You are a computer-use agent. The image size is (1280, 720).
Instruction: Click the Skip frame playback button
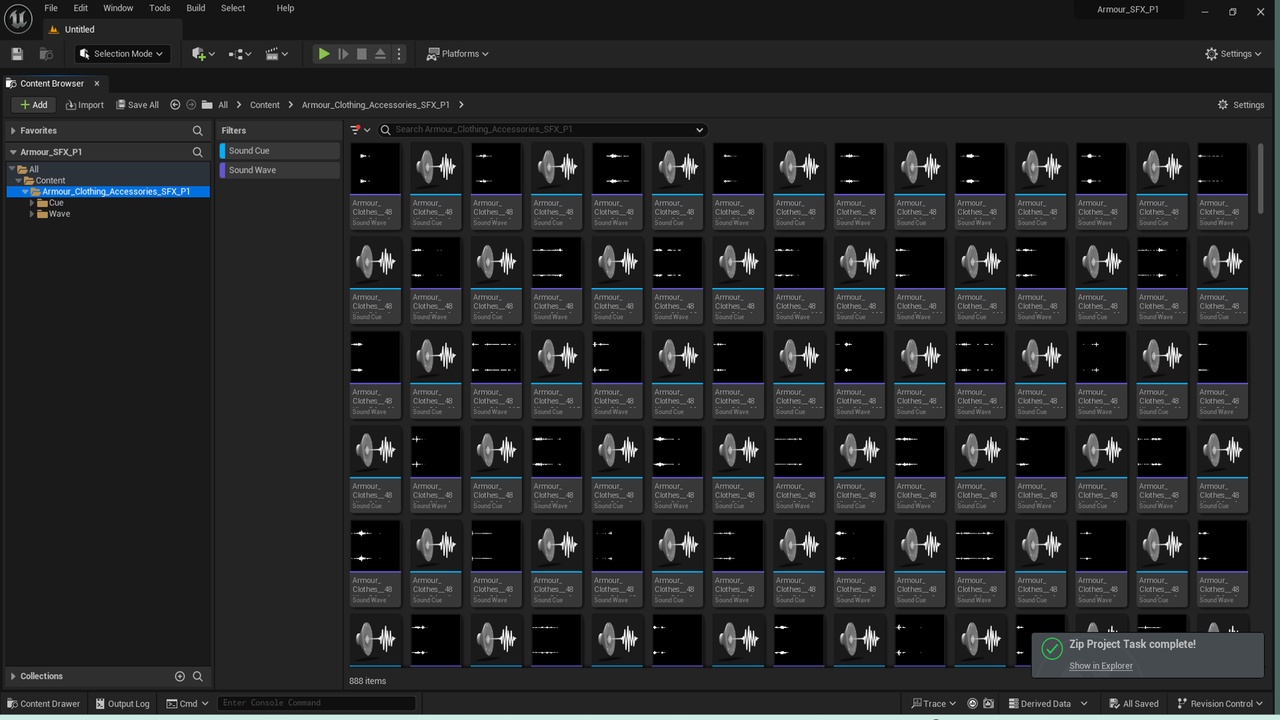343,54
